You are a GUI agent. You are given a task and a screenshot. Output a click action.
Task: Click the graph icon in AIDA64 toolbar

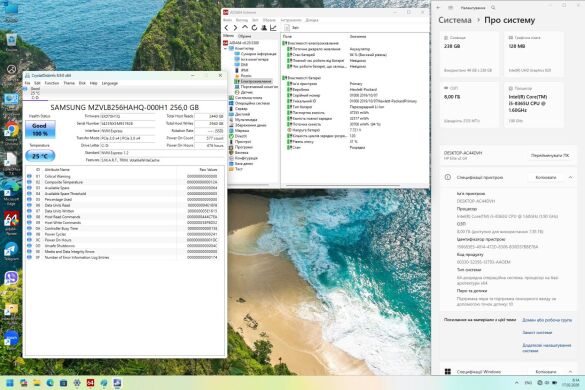(273, 28)
